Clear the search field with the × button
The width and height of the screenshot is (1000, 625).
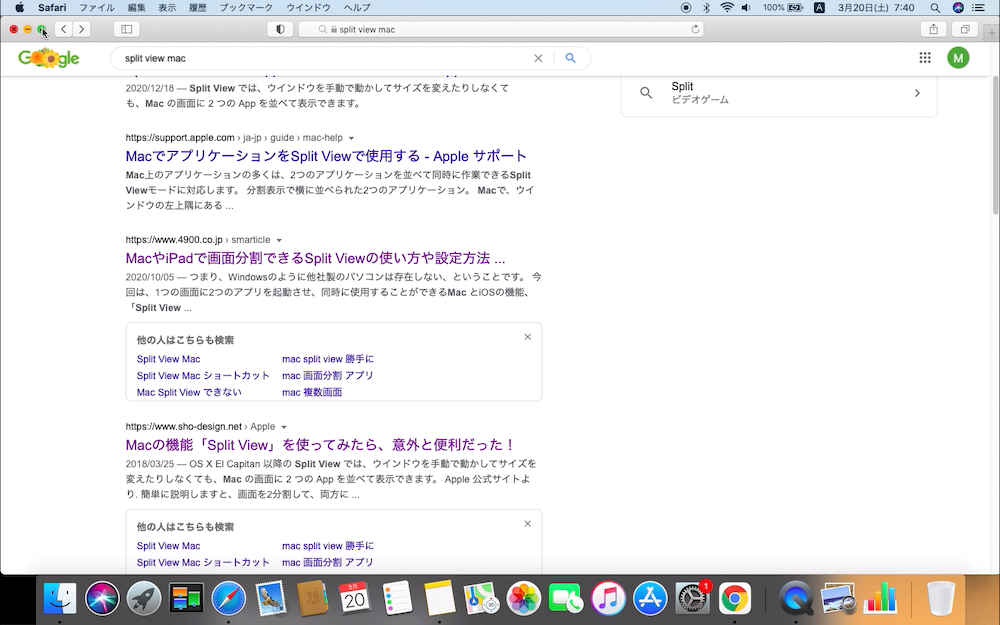point(538,58)
